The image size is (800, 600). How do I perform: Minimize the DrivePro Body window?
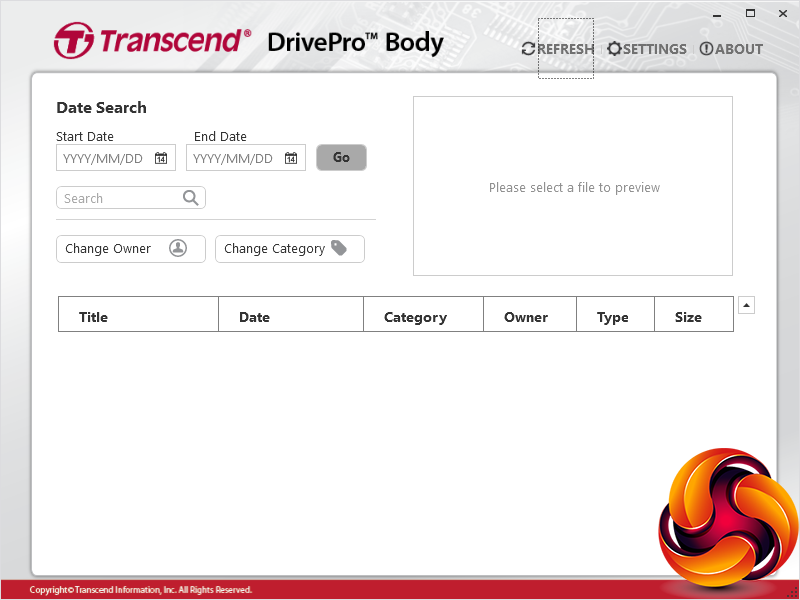[x=717, y=15]
